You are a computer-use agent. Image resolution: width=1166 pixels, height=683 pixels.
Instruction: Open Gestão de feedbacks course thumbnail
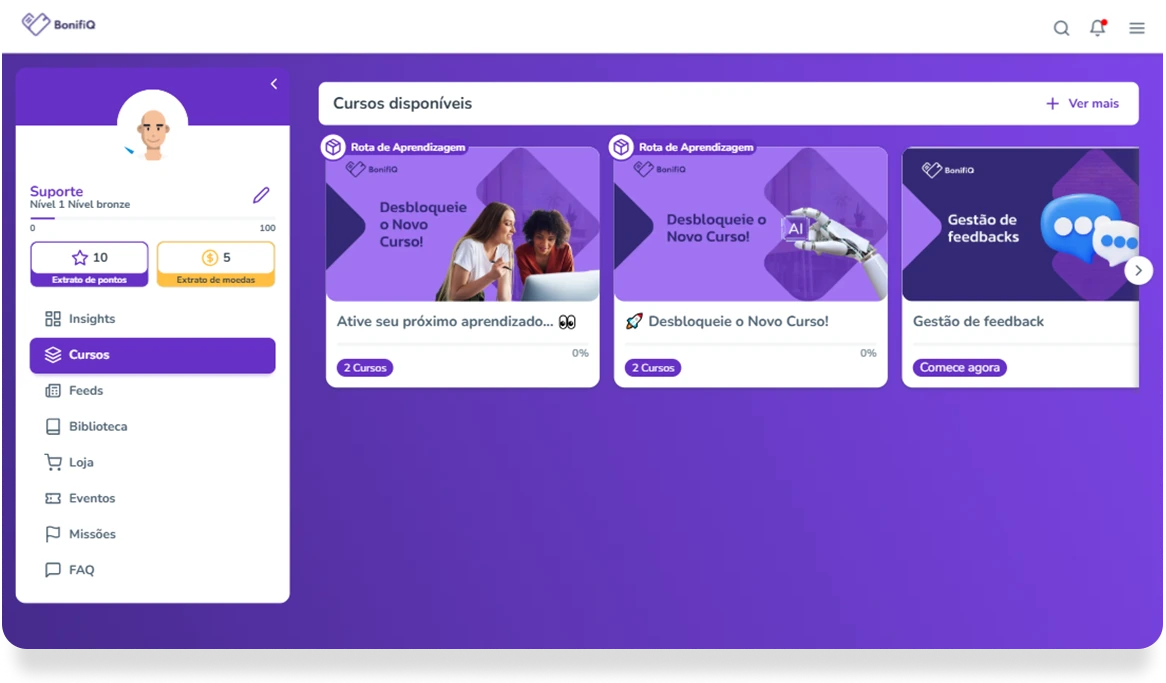(1020, 224)
